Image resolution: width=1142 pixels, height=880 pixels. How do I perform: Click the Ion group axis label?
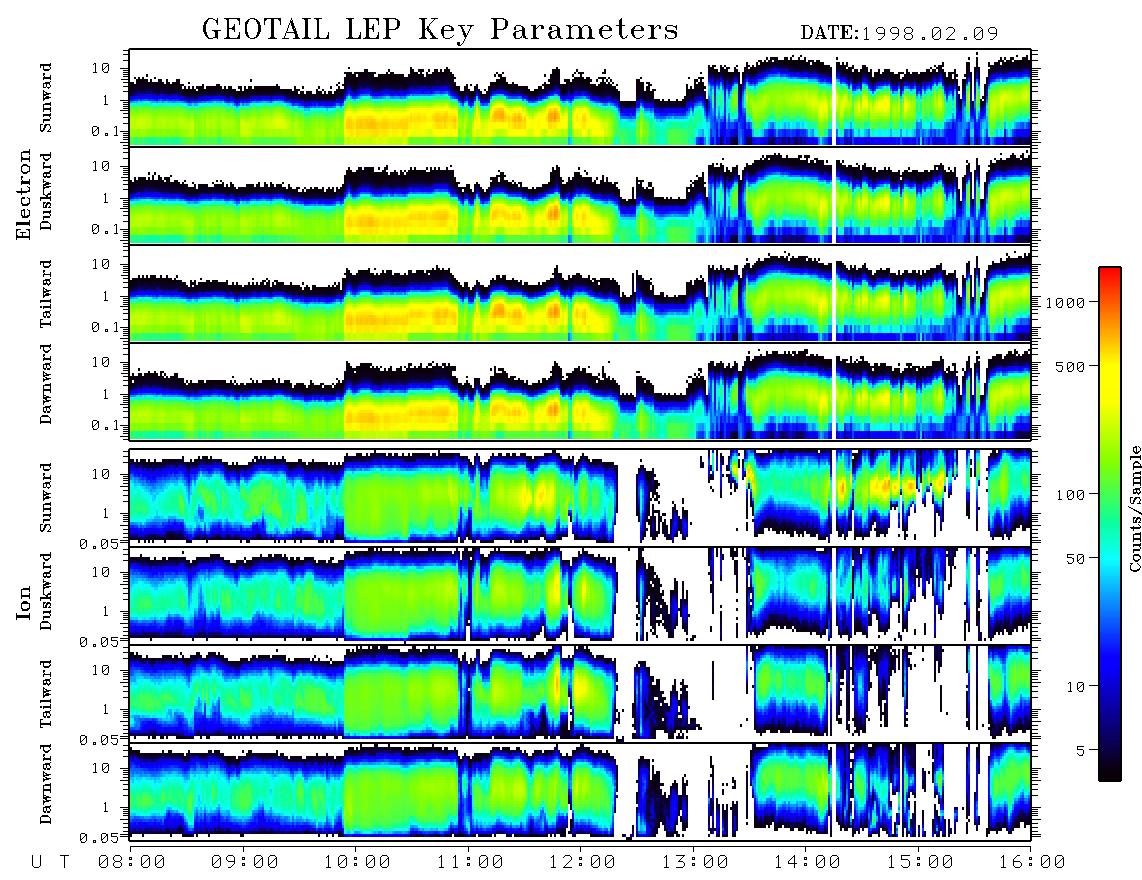click(24, 602)
